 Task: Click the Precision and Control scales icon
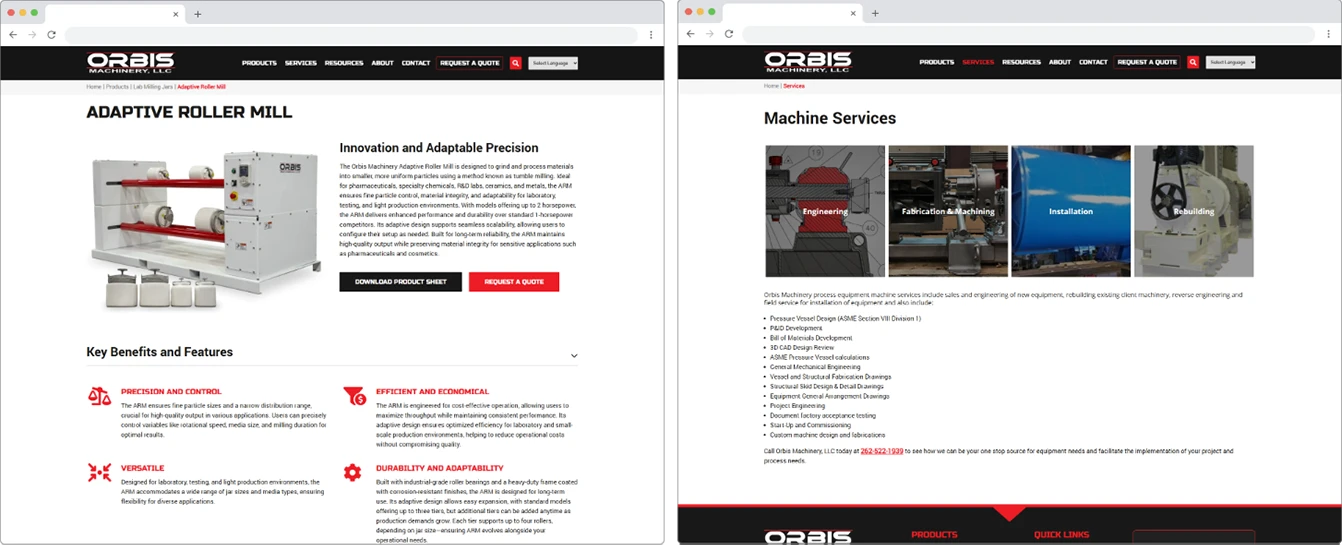[99, 396]
